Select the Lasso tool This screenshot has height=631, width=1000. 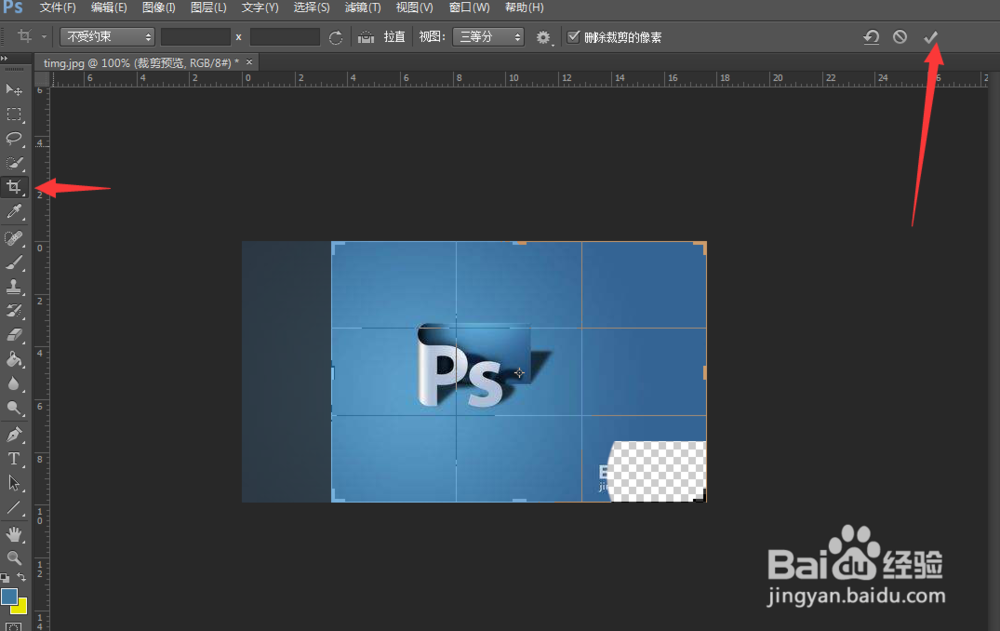13,138
